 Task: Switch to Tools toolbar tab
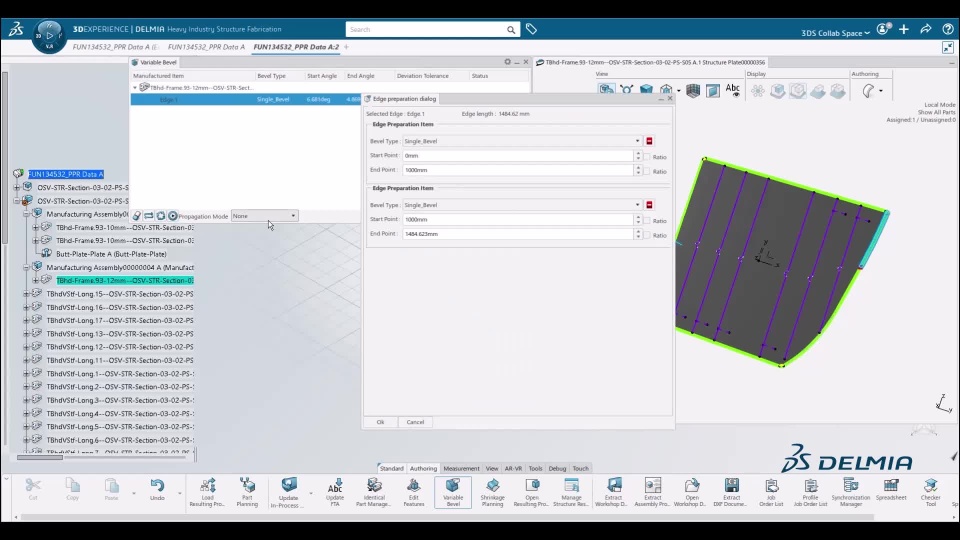(535, 468)
